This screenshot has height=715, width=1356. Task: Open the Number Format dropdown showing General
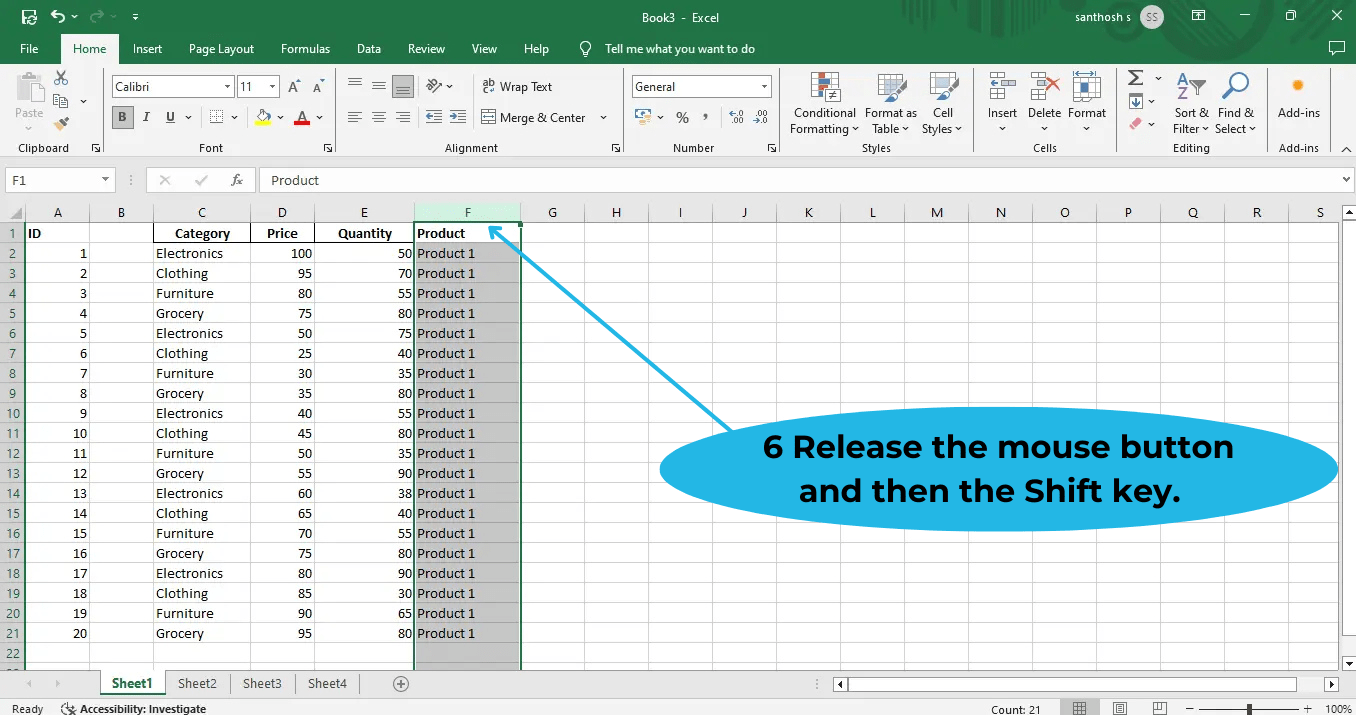[700, 86]
